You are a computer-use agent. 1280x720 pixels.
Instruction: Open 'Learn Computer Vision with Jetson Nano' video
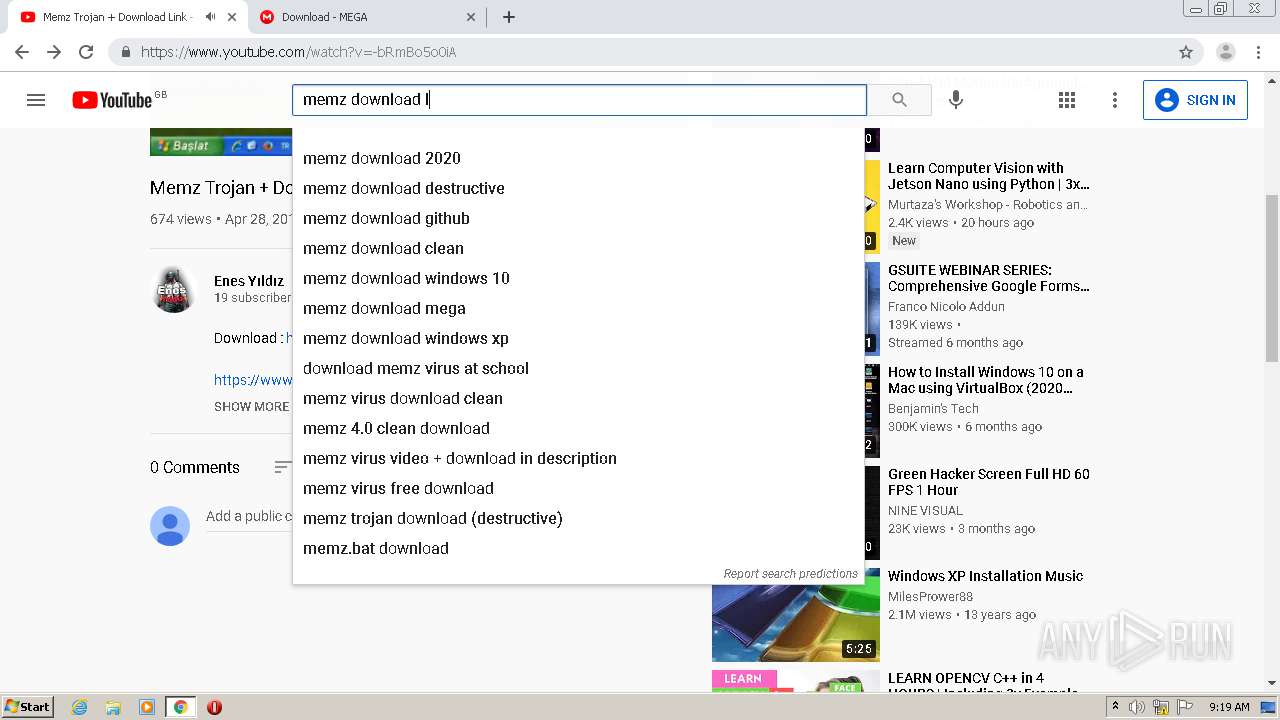[988, 176]
